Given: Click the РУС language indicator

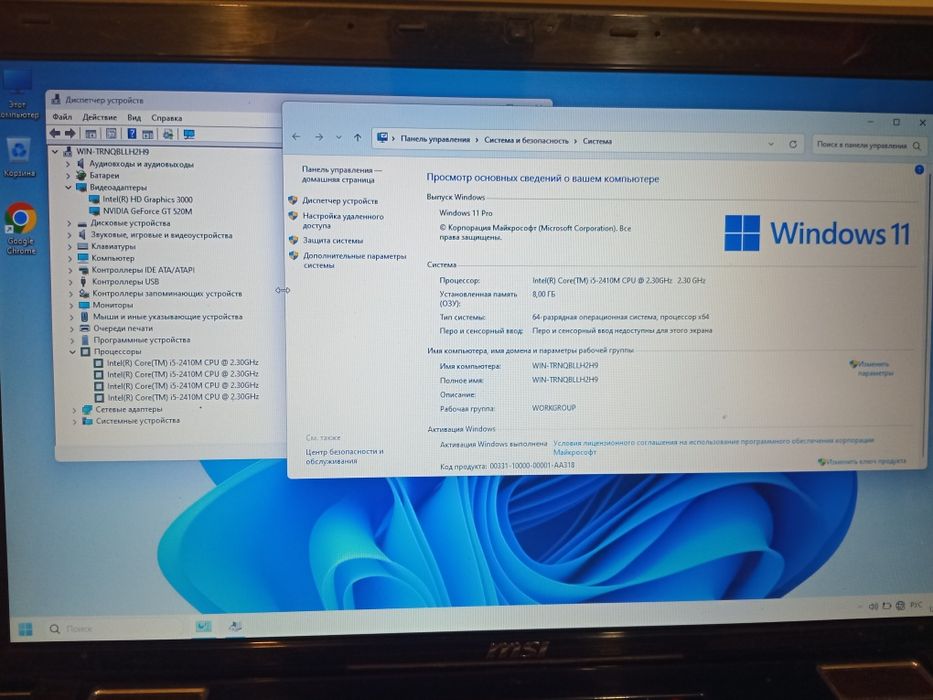Looking at the screenshot, I should (916, 605).
